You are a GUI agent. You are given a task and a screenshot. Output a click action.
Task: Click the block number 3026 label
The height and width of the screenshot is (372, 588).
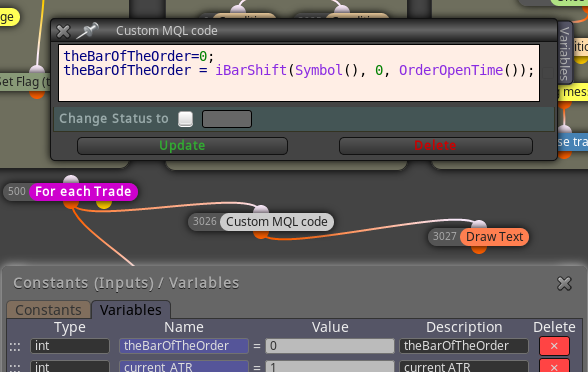[x=205, y=221]
